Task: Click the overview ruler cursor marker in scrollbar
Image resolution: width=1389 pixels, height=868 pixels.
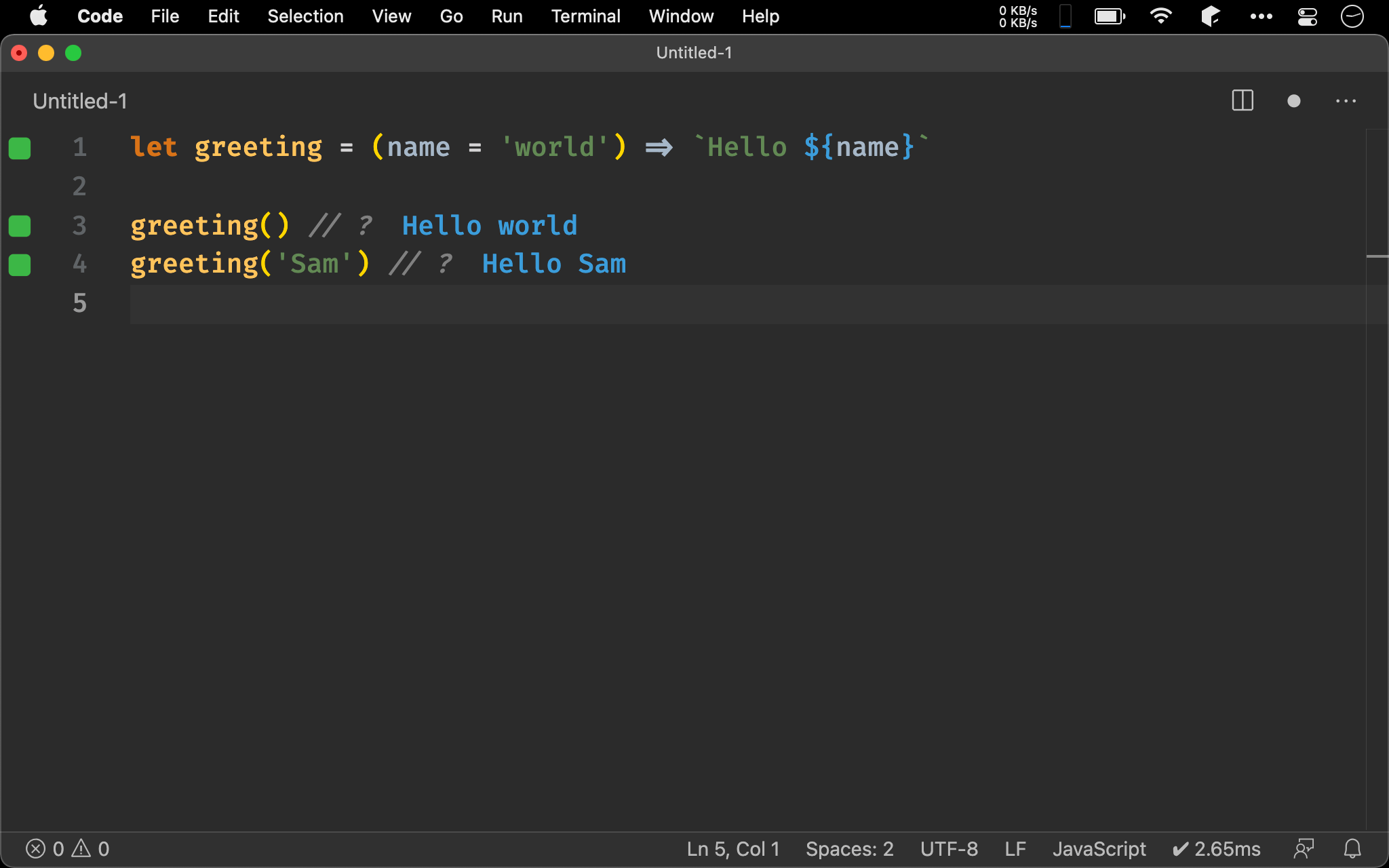Action: click(x=1377, y=256)
